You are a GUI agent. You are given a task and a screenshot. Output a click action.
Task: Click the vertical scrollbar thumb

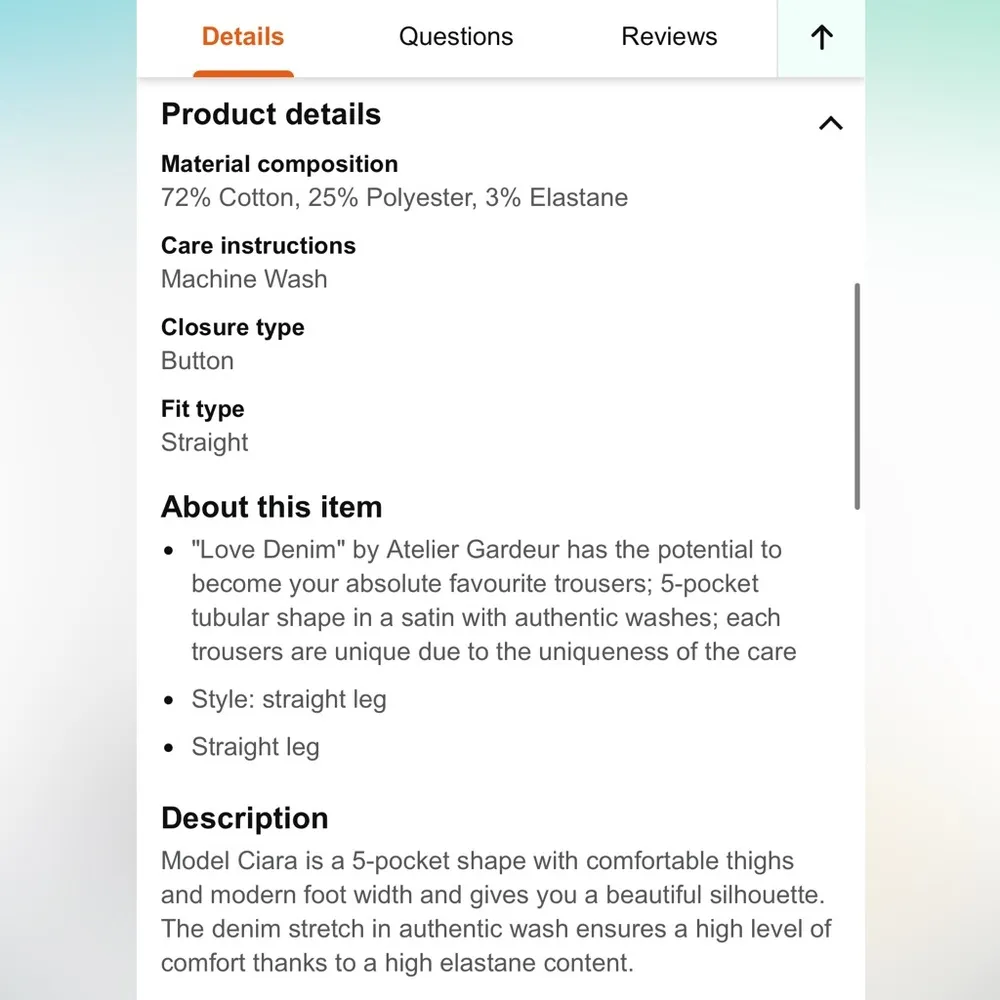pos(857,397)
